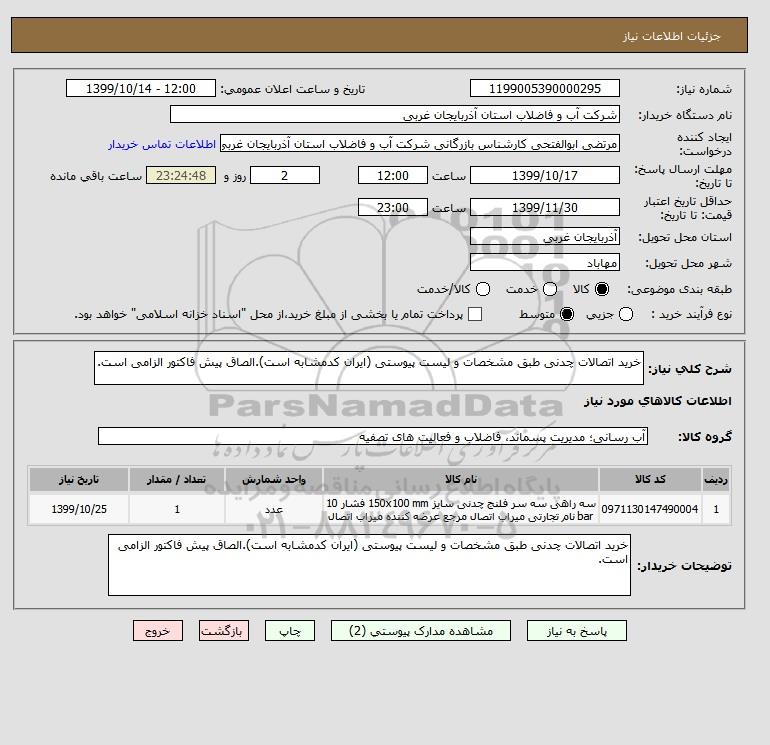Click remaining time counter 23:24:48
The image size is (770, 745).
point(181,175)
